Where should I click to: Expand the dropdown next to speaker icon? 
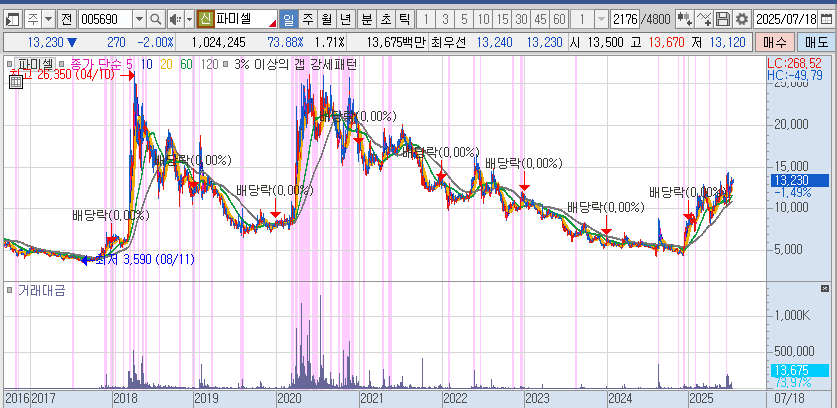click(189, 19)
